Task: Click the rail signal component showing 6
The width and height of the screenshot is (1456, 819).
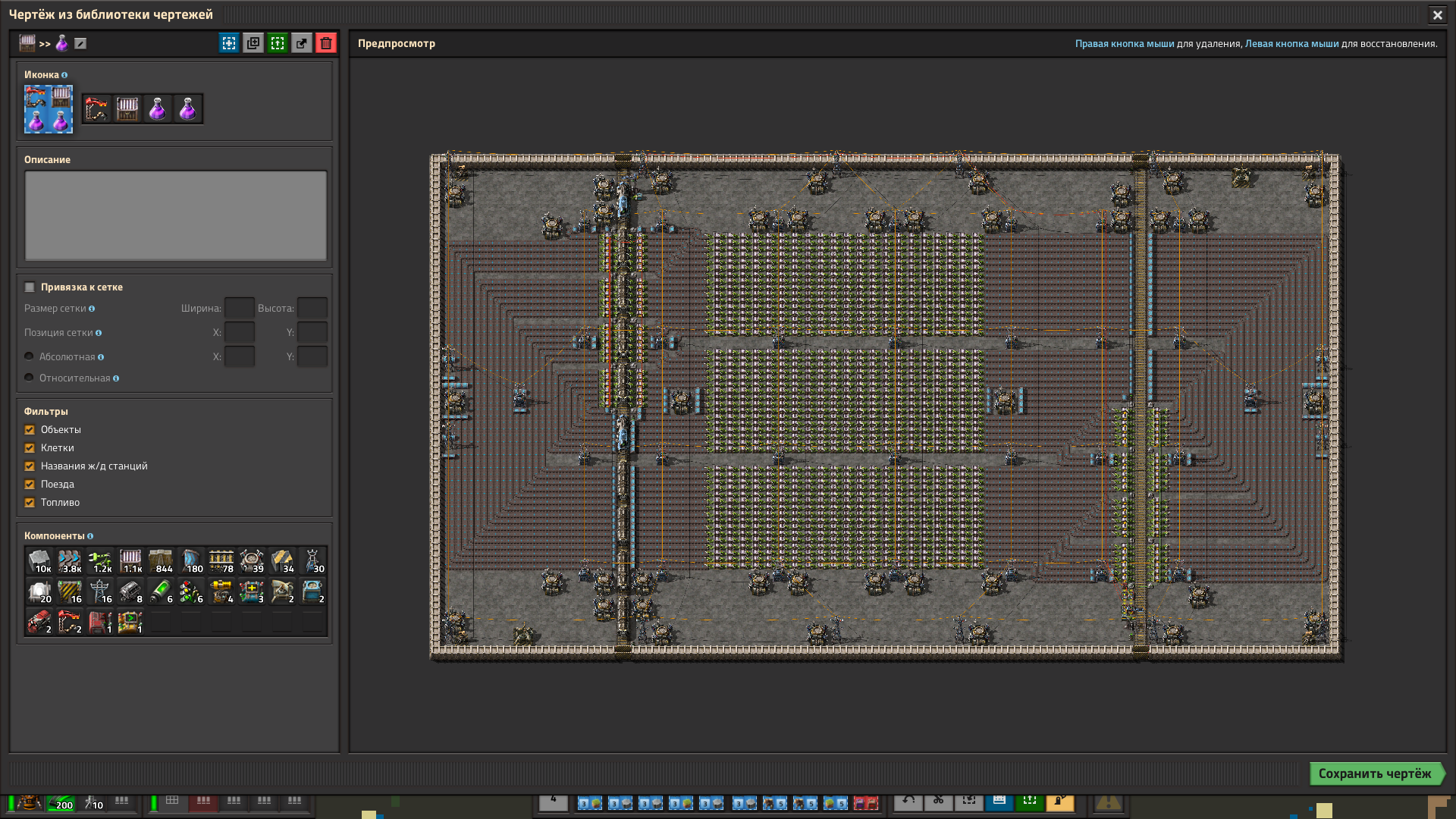Action: 191,591
